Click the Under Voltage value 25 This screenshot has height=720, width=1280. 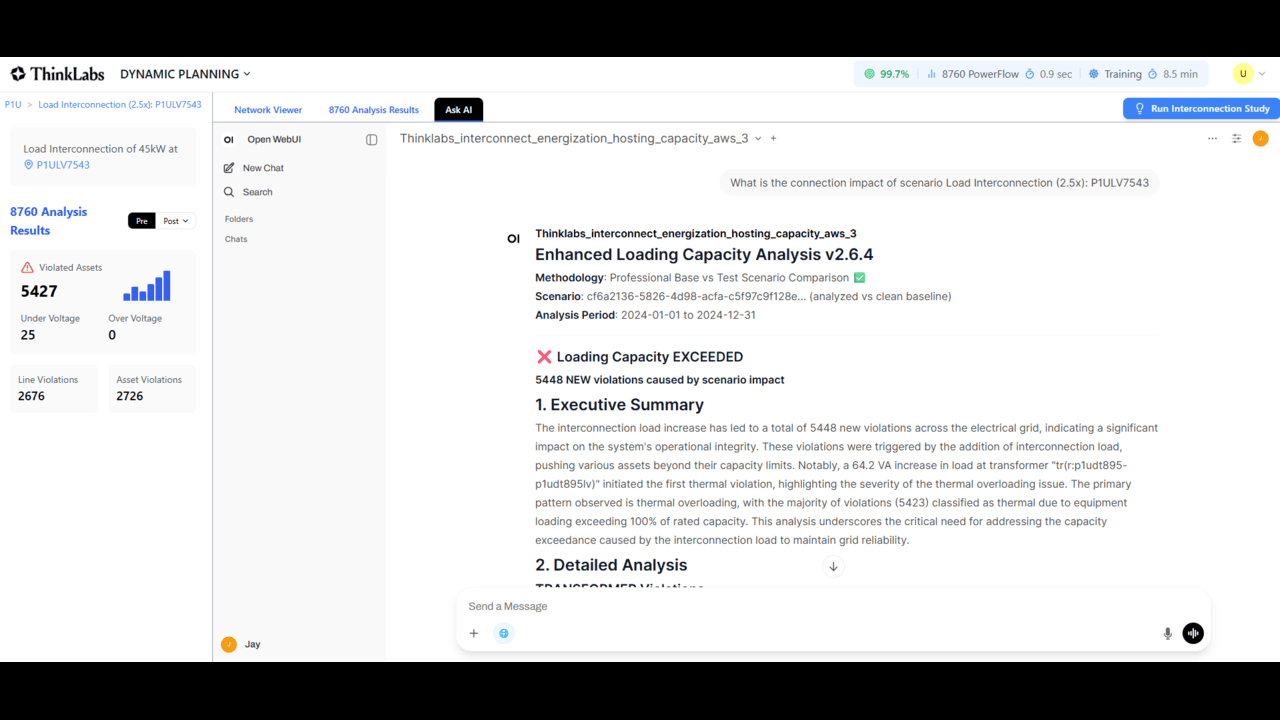pos(28,335)
